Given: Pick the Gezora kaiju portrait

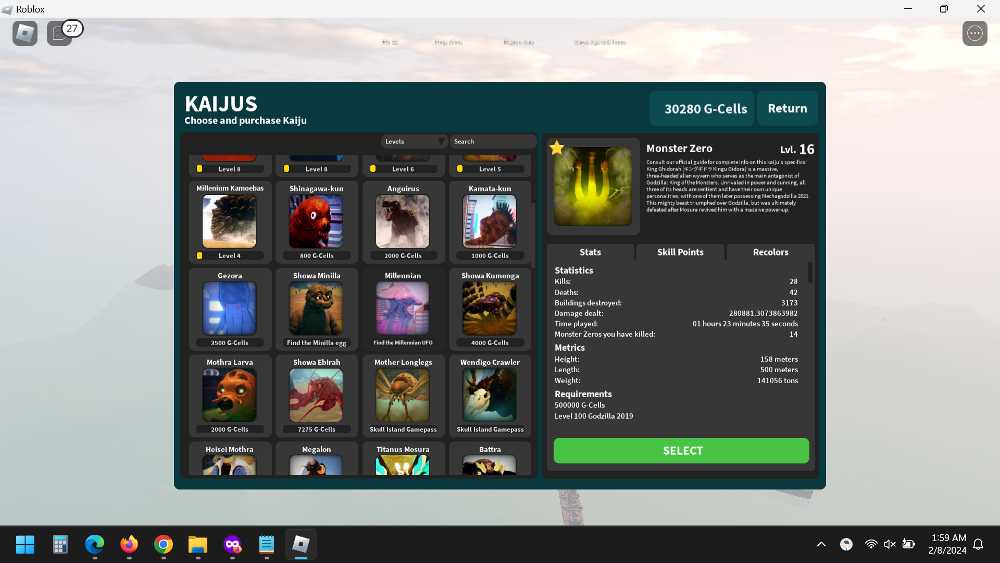Looking at the screenshot, I should [230, 309].
